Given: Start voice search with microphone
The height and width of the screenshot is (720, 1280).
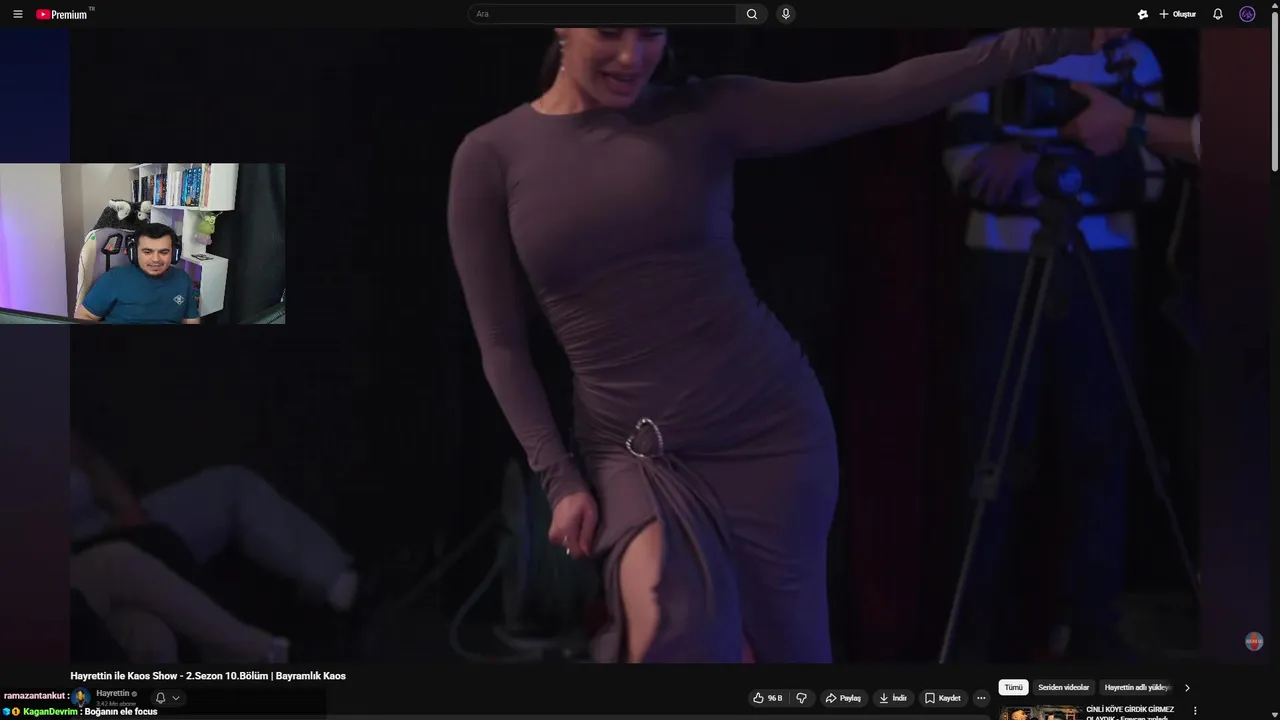Looking at the screenshot, I should [x=786, y=14].
